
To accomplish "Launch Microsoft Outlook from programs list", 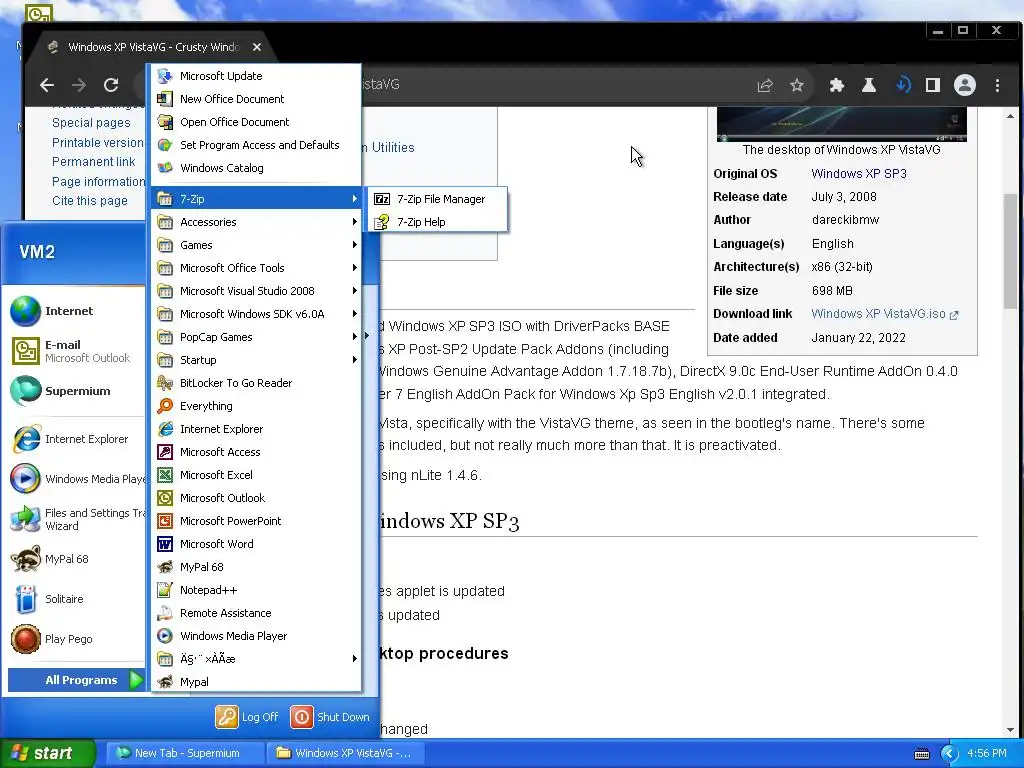I will (256, 498).
